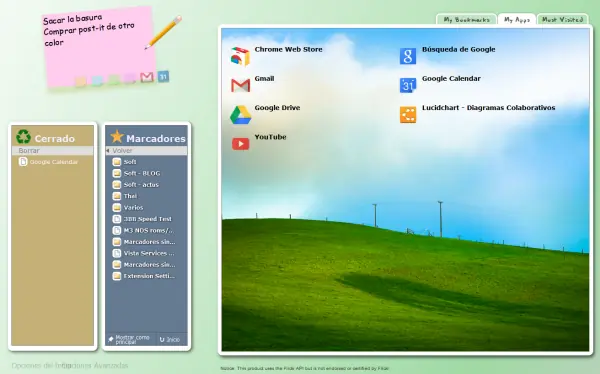Launch the YouTube app icon

click(x=240, y=144)
